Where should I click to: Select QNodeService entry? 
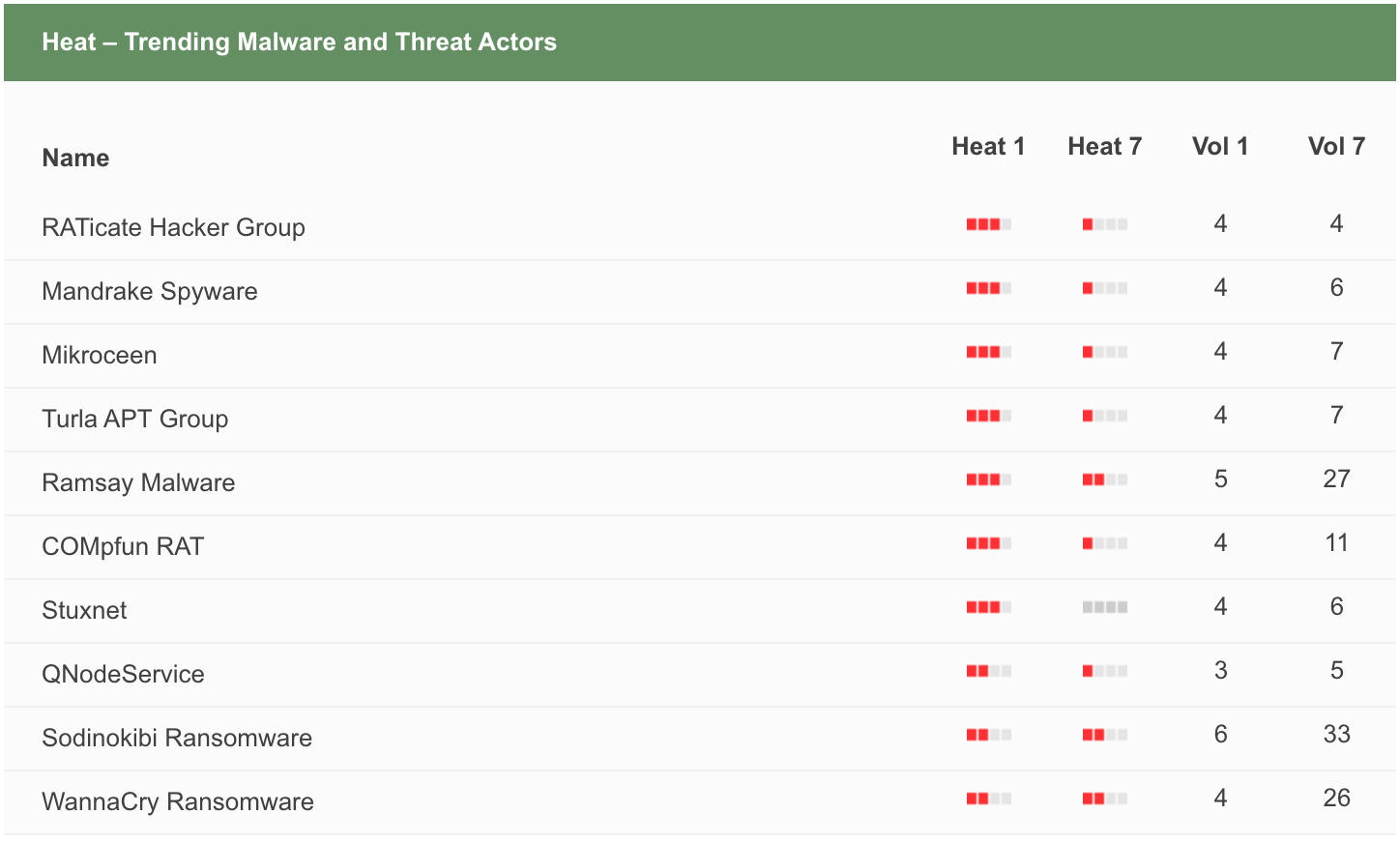pyautogui.click(x=123, y=674)
